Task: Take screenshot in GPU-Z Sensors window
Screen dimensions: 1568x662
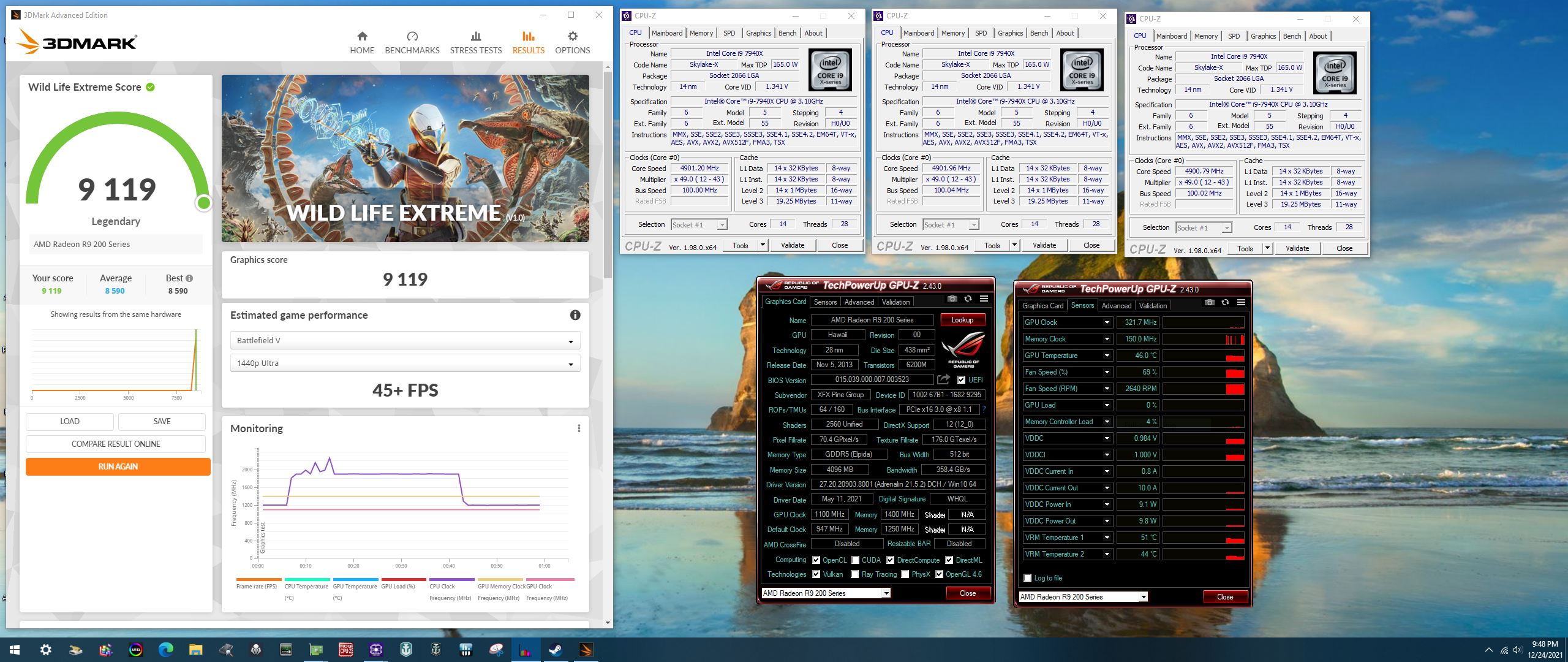Action: click(1209, 303)
